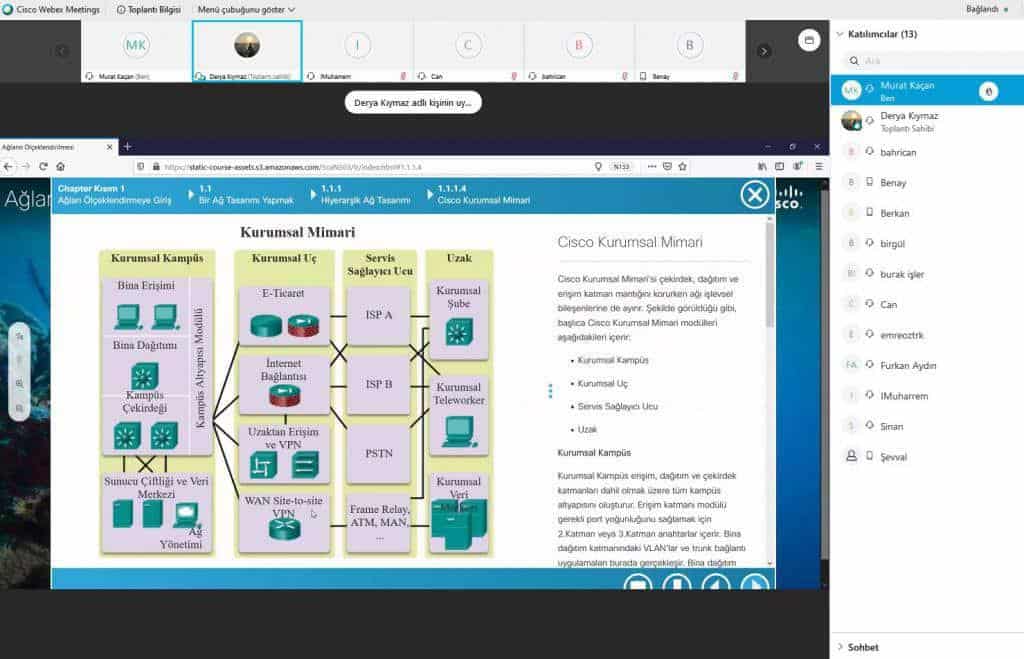Screen dimensions: 1024x659
Task: Go back in the shared browser
Action: coord(8,167)
